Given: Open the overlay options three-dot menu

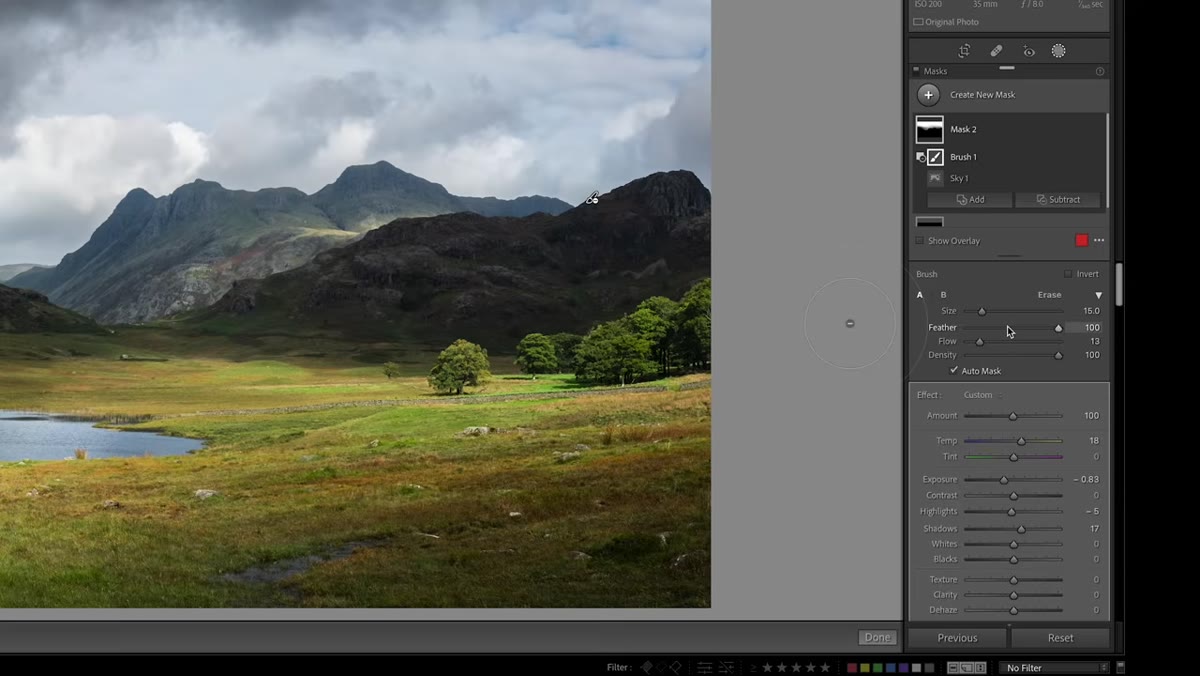Looking at the screenshot, I should click(1099, 240).
